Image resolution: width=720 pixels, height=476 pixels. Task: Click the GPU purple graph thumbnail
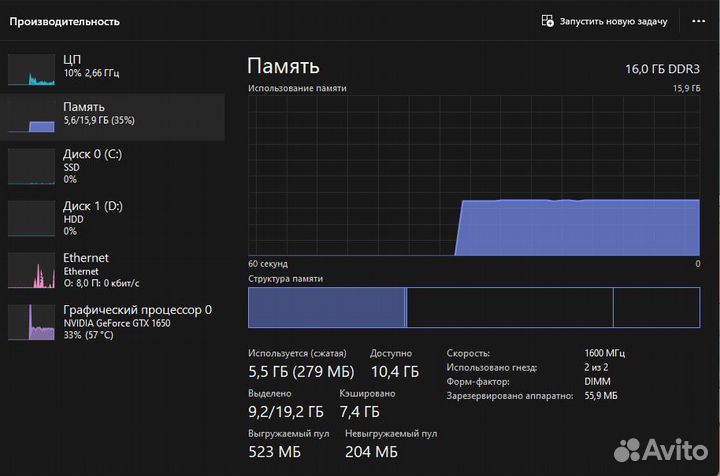[32, 322]
